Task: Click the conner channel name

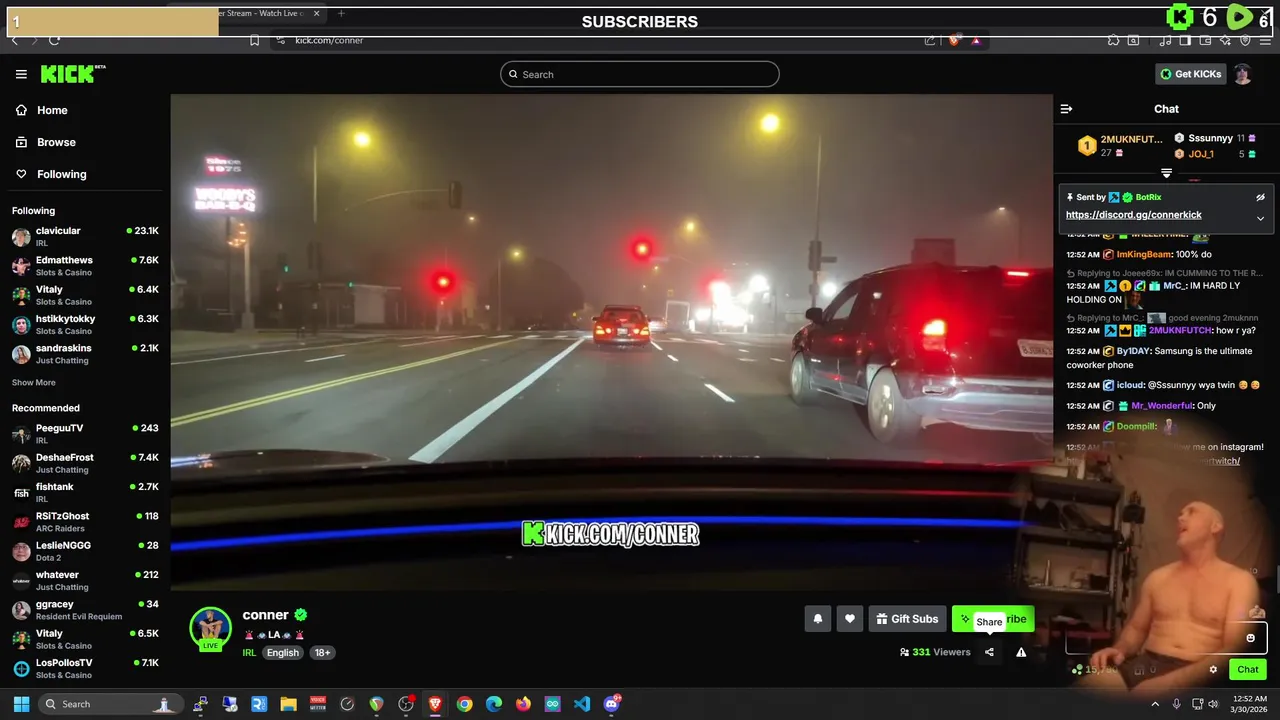Action: [265, 615]
